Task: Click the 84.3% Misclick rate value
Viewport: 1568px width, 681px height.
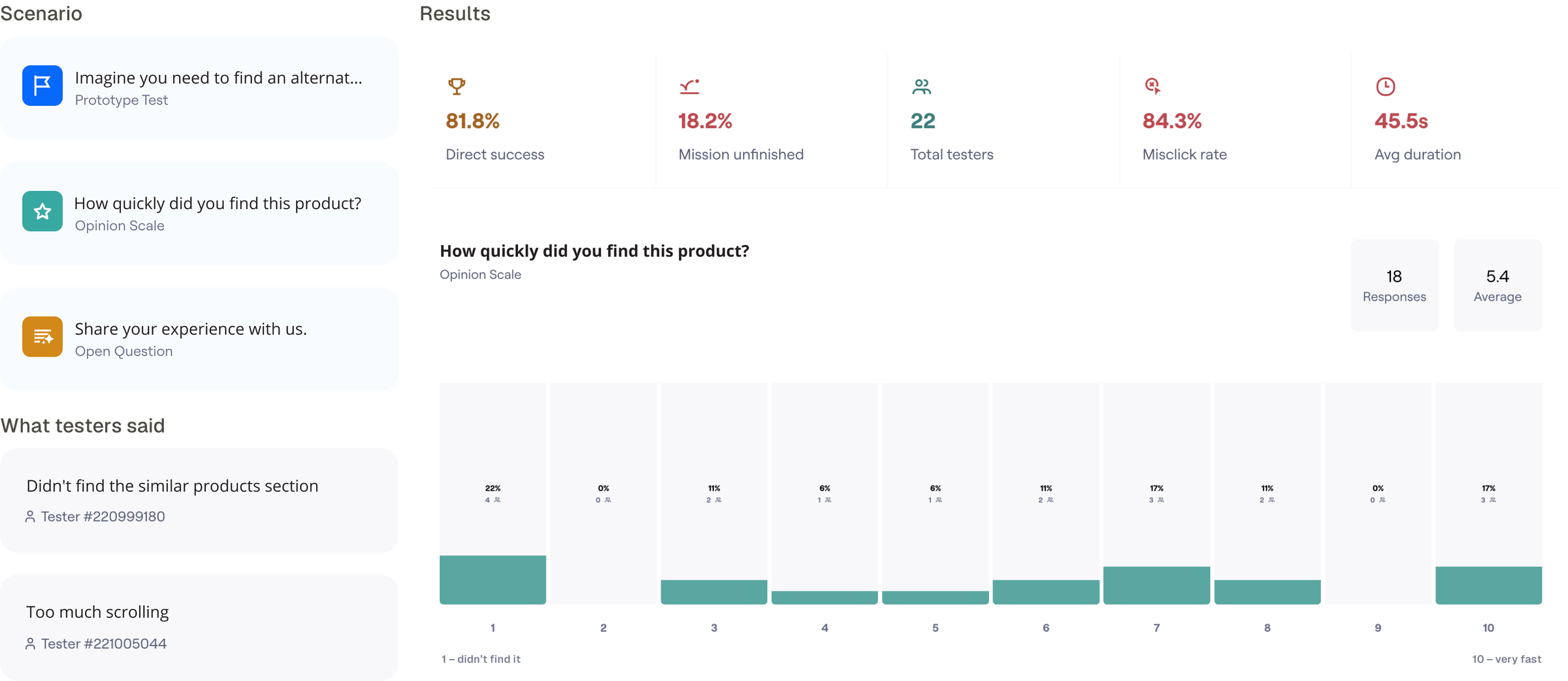Action: [x=1172, y=121]
